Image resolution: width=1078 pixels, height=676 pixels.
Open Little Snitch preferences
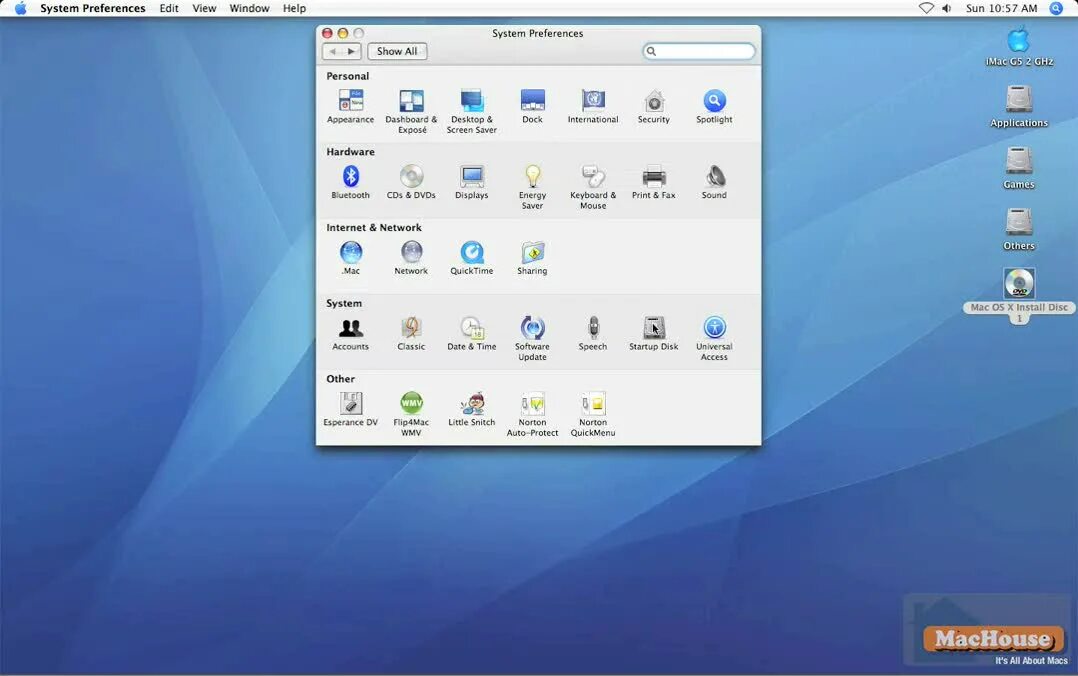tap(472, 409)
